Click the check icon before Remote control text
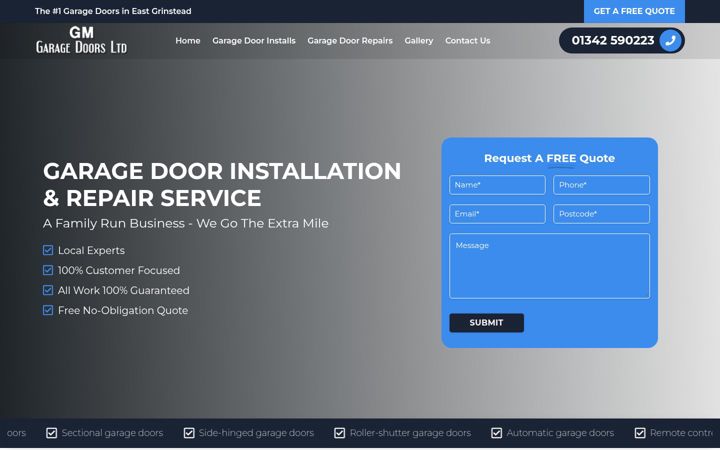Image resolution: width=720 pixels, height=450 pixels. [x=640, y=433]
